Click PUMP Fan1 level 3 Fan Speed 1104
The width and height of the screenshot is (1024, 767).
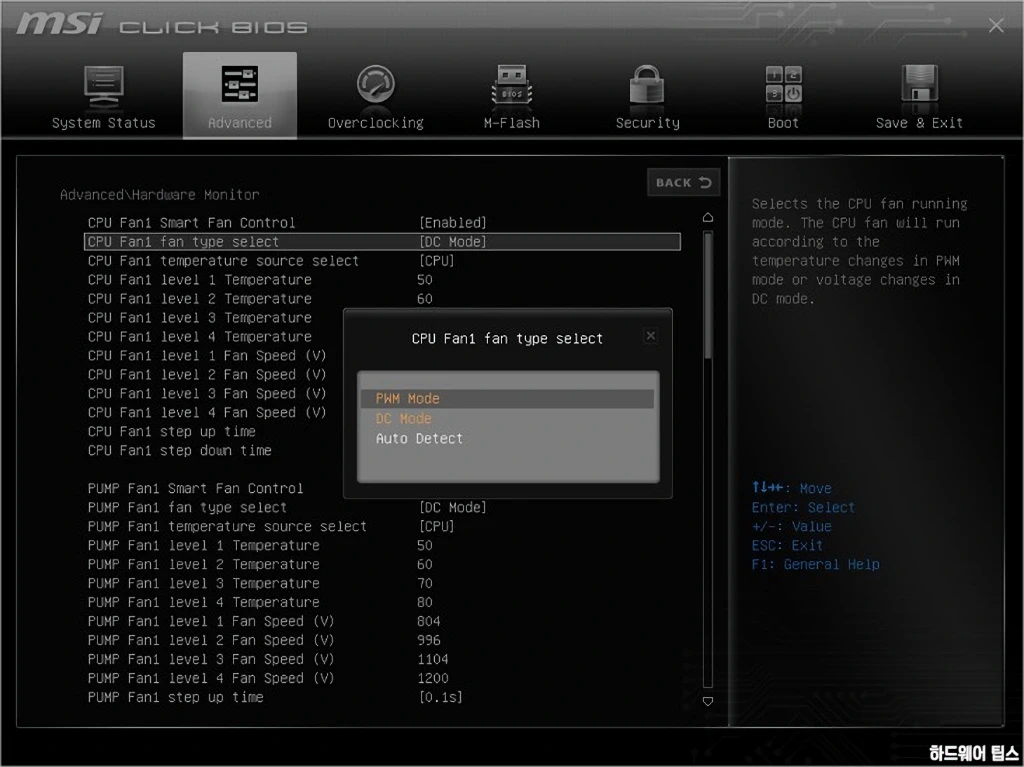click(x=432, y=659)
